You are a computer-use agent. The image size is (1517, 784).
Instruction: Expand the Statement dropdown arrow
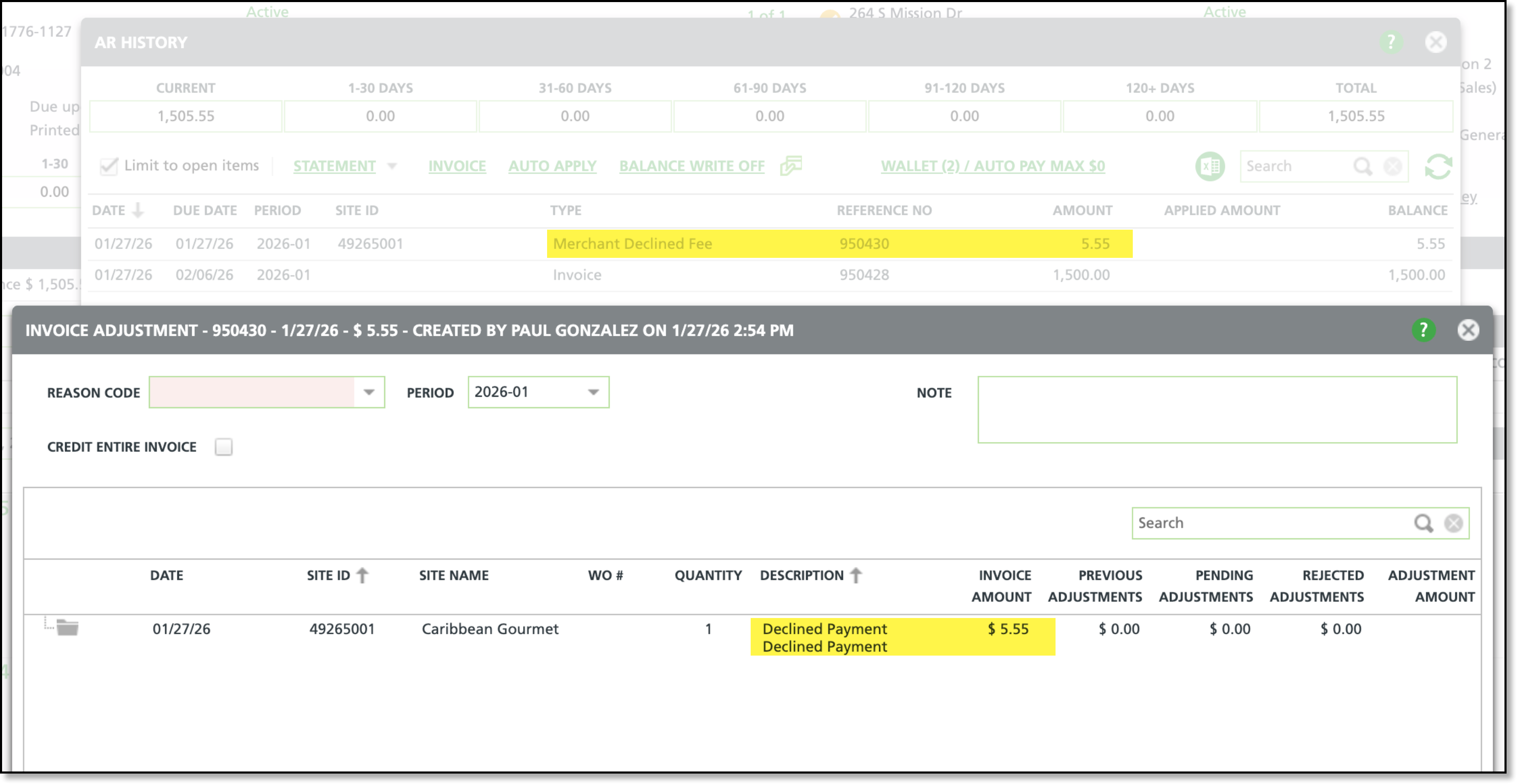(392, 166)
